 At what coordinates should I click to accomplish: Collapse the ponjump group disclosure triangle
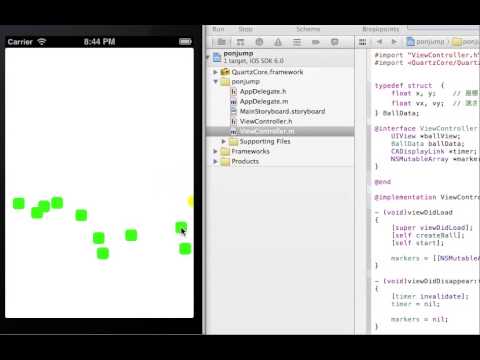coord(215,82)
